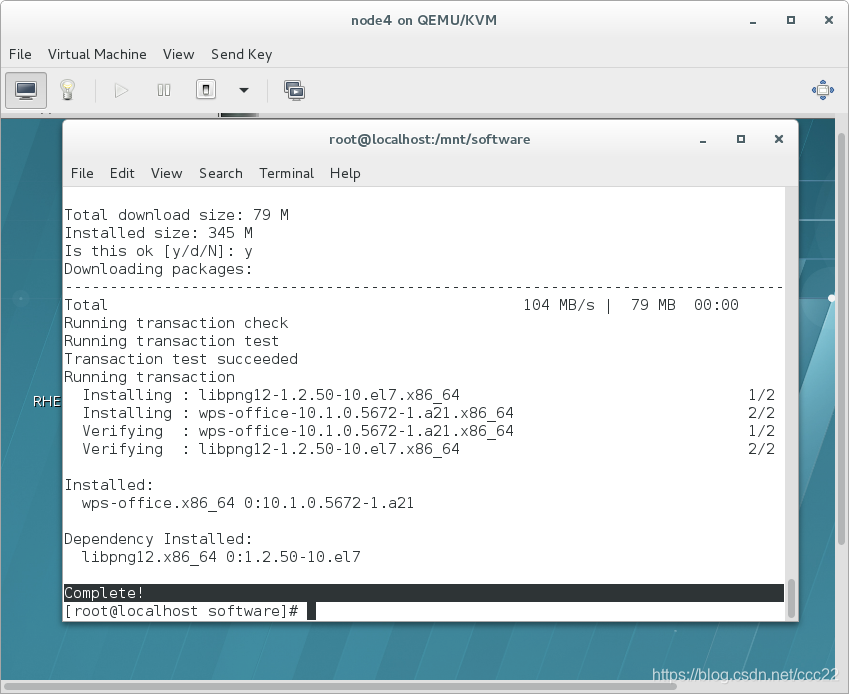Power on the virtual machine play icon
The image size is (849, 694).
[x=121, y=90]
